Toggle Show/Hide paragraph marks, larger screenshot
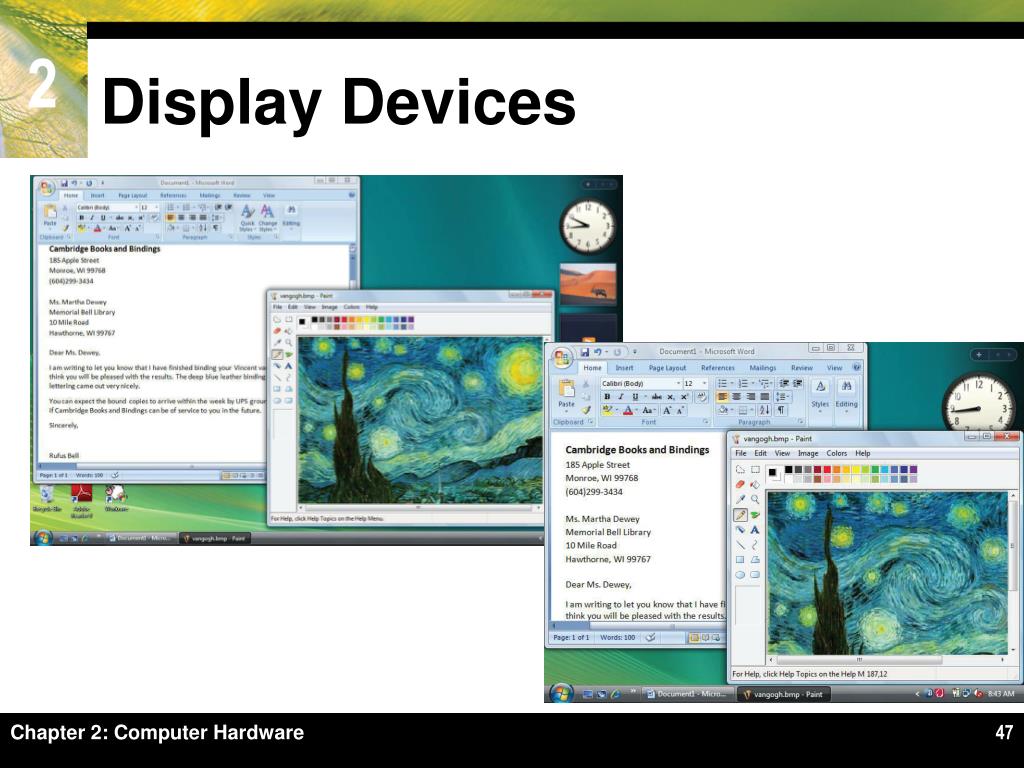 (x=781, y=410)
